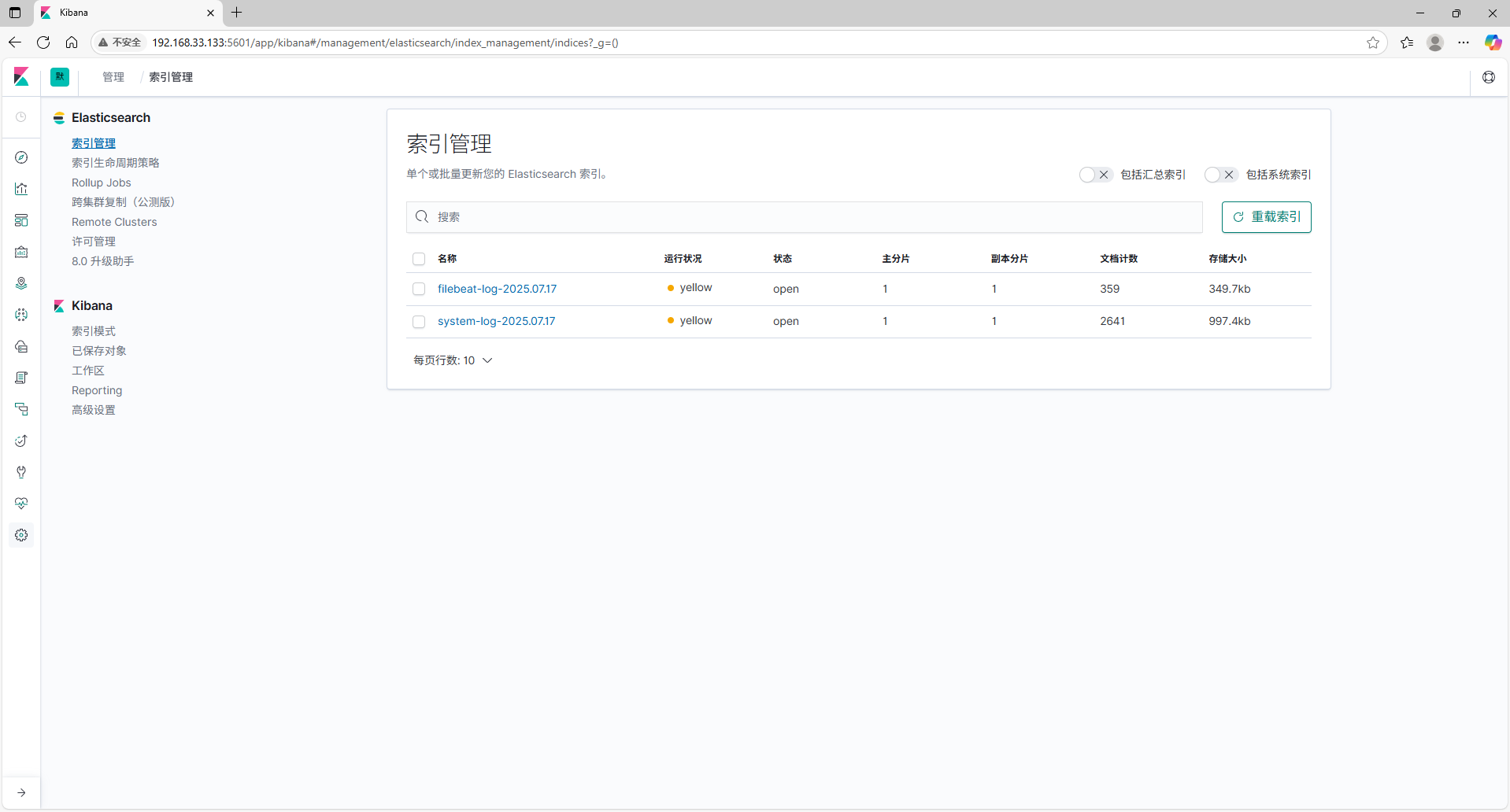The height and width of the screenshot is (812, 1510).
Task: Open Canvas from the sidebar icon
Action: (21, 252)
